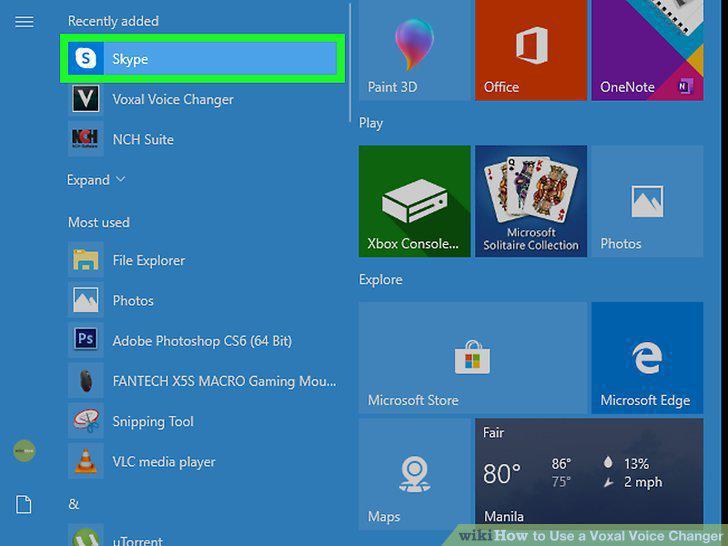This screenshot has height=546, width=728.
Task: Launch the Xbox Console tile
Action: click(x=414, y=201)
